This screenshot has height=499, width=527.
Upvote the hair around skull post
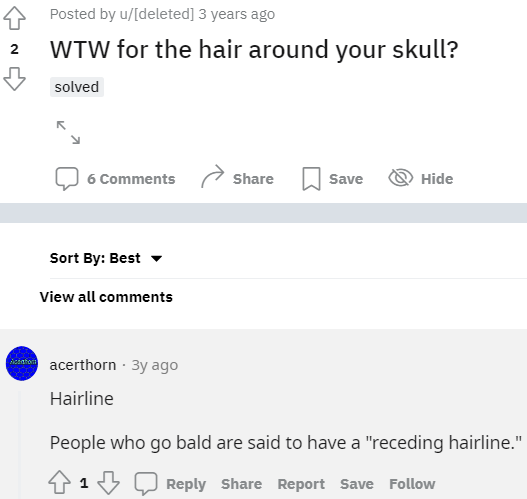(14, 18)
